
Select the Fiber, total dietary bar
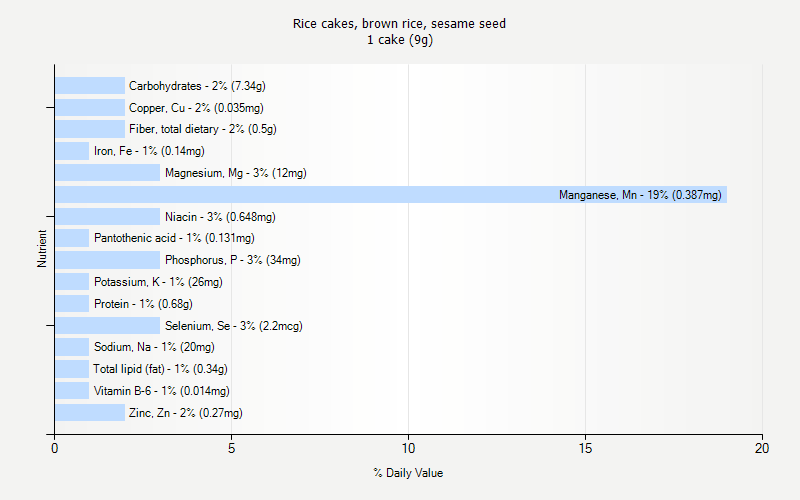(90, 129)
